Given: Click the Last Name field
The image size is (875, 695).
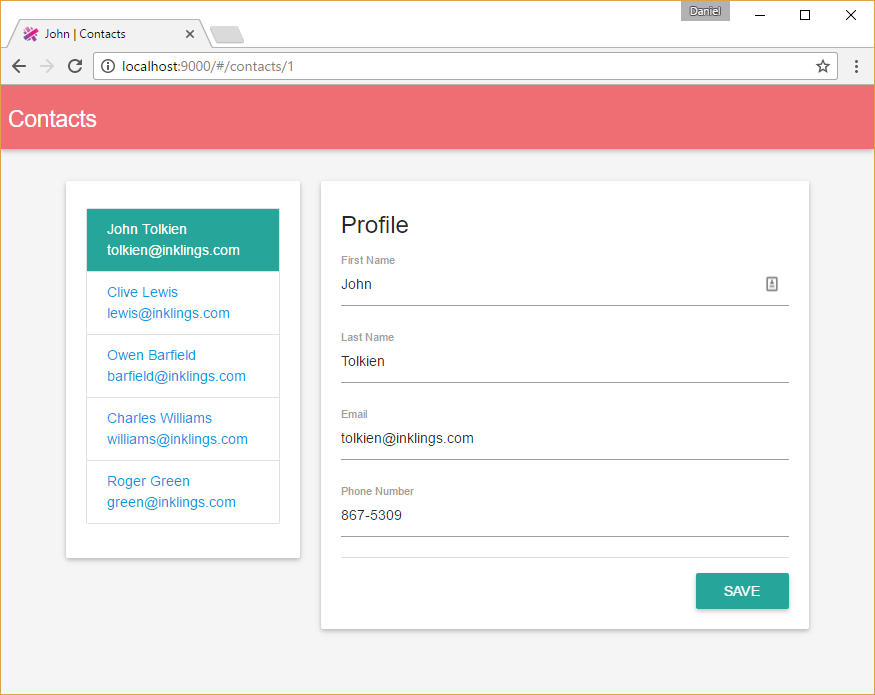Looking at the screenshot, I should tap(564, 362).
